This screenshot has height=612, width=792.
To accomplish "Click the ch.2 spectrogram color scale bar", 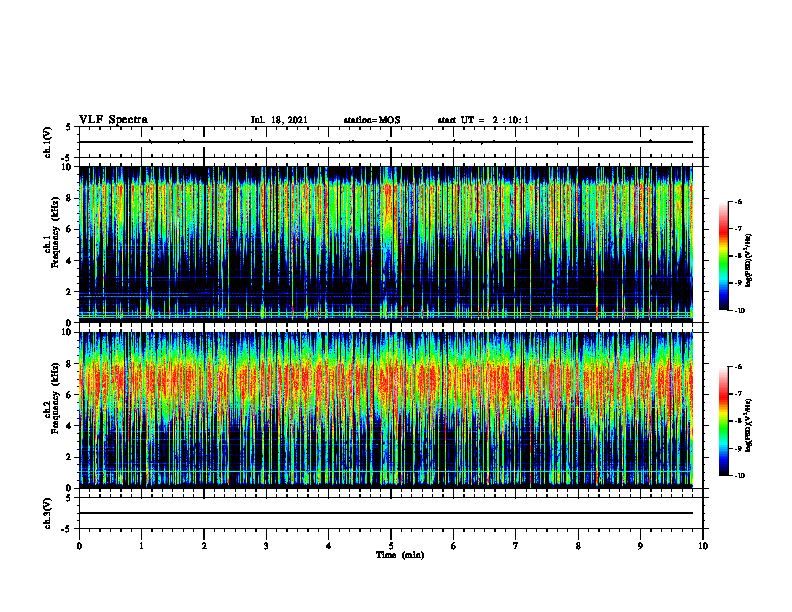I will point(724,421).
